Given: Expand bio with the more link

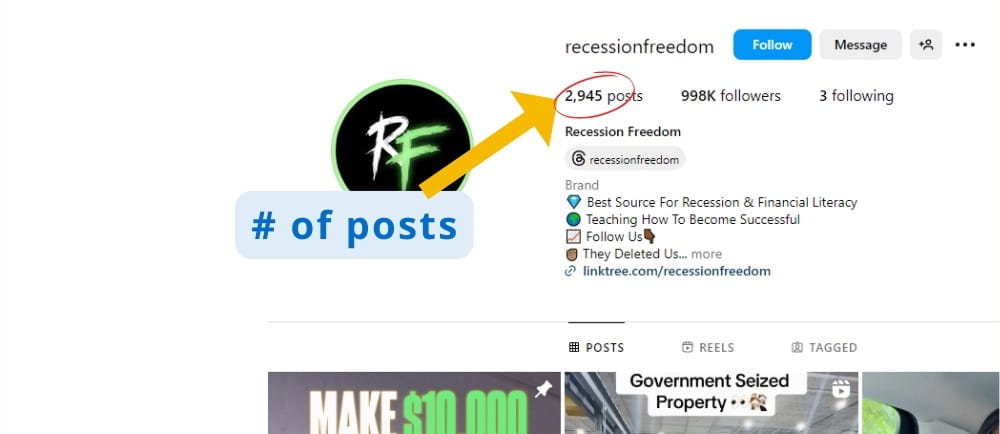Looking at the screenshot, I should coord(707,254).
